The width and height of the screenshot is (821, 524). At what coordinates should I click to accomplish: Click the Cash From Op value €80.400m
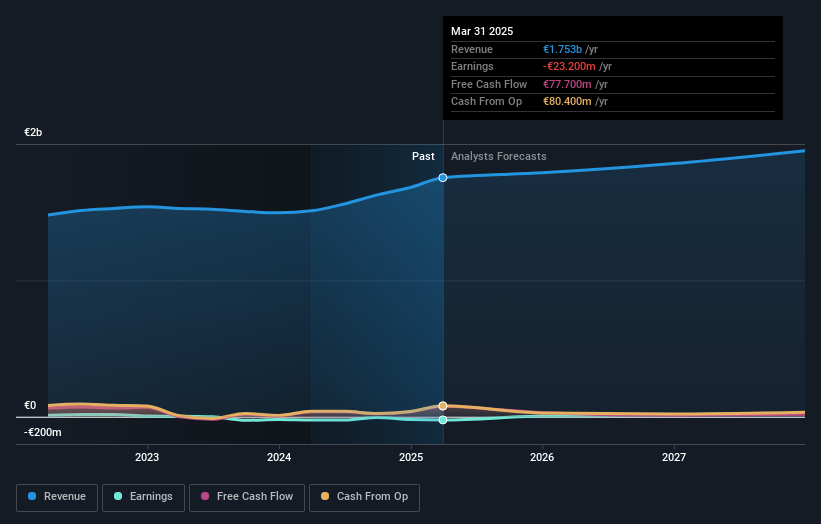click(567, 102)
